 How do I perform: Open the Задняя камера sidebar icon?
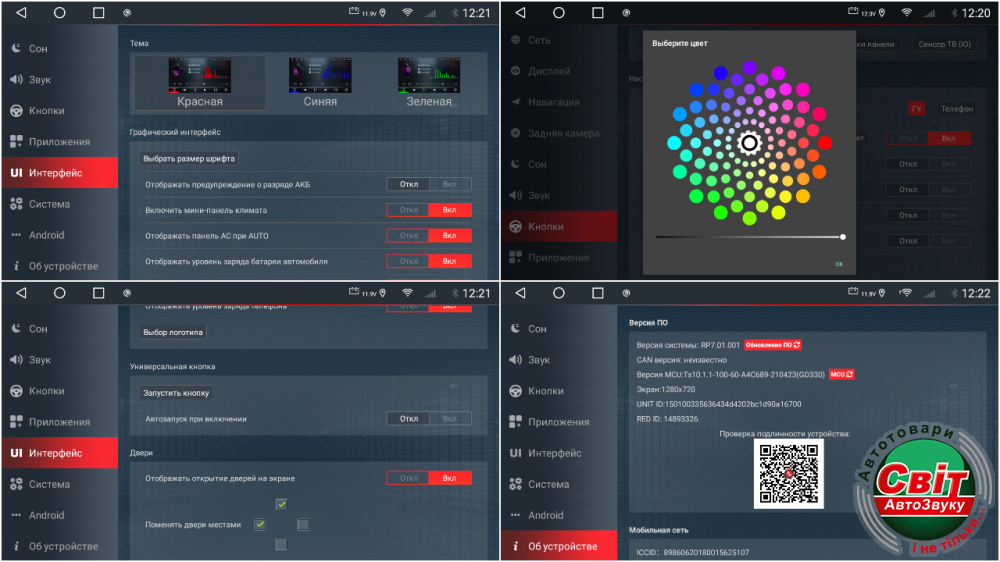tap(516, 133)
